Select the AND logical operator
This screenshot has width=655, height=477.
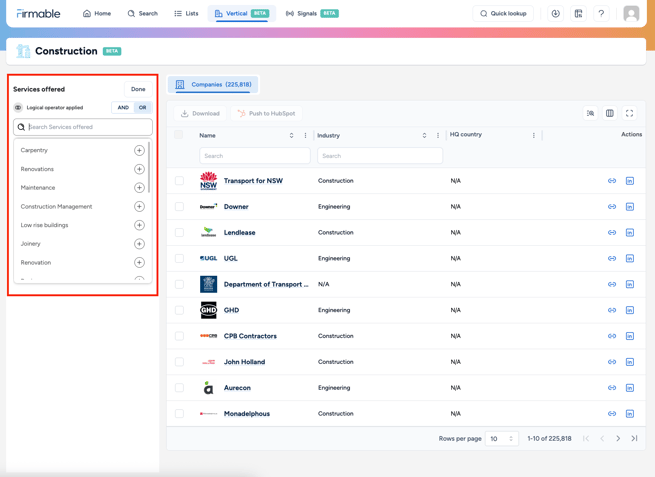click(x=123, y=108)
